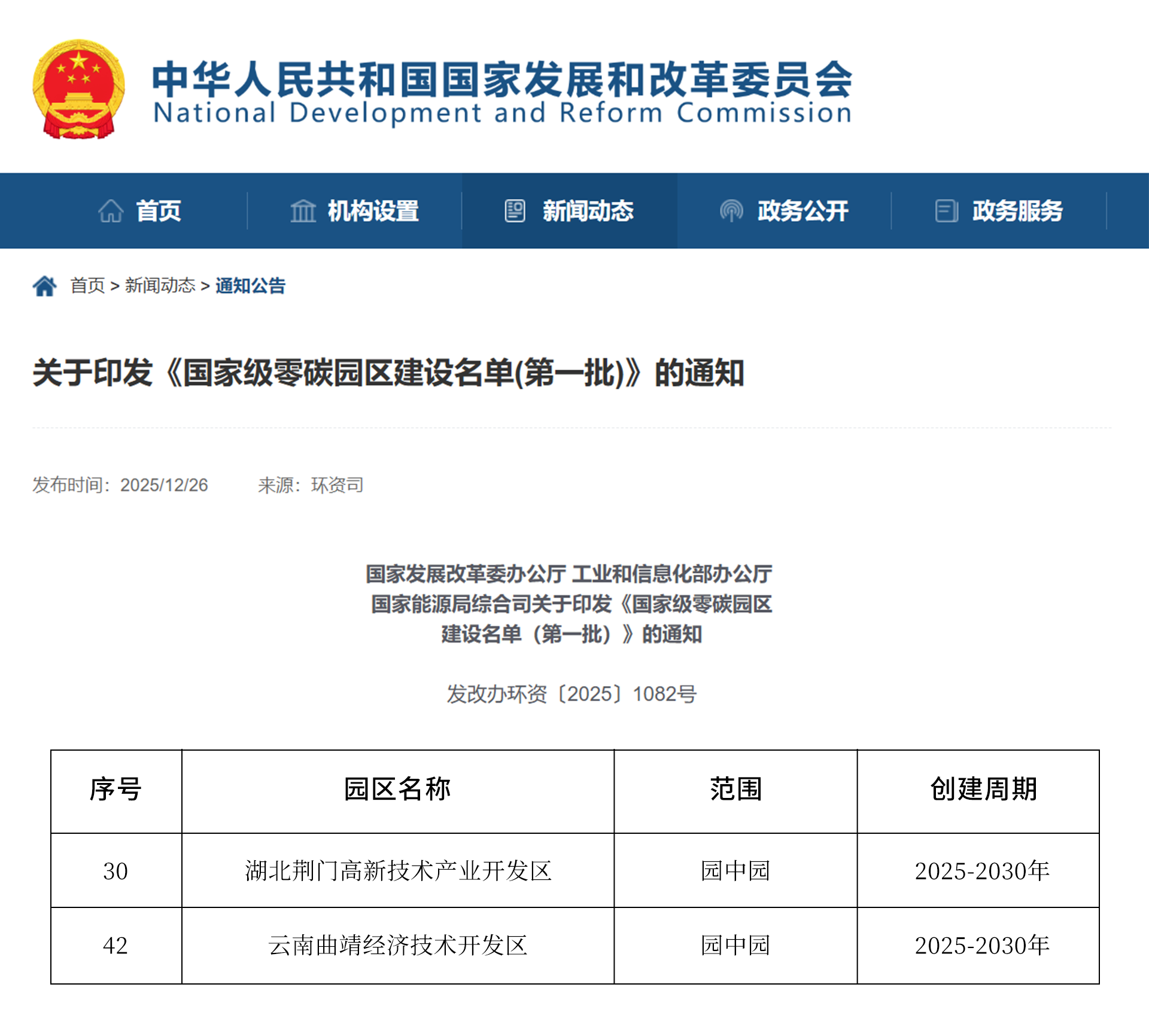Click the broadcast icon beside 政务公开

[731, 211]
